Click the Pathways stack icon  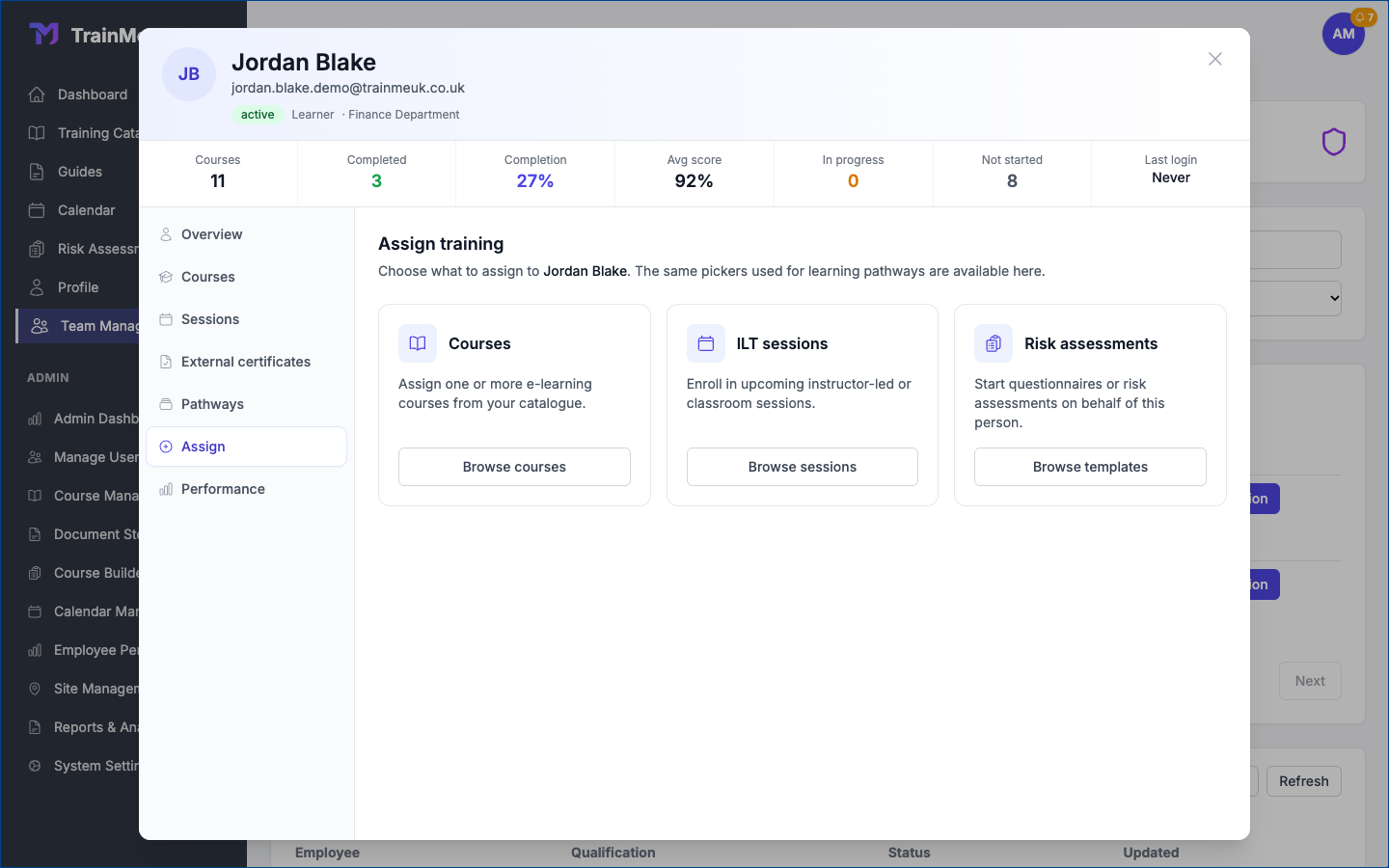click(166, 404)
